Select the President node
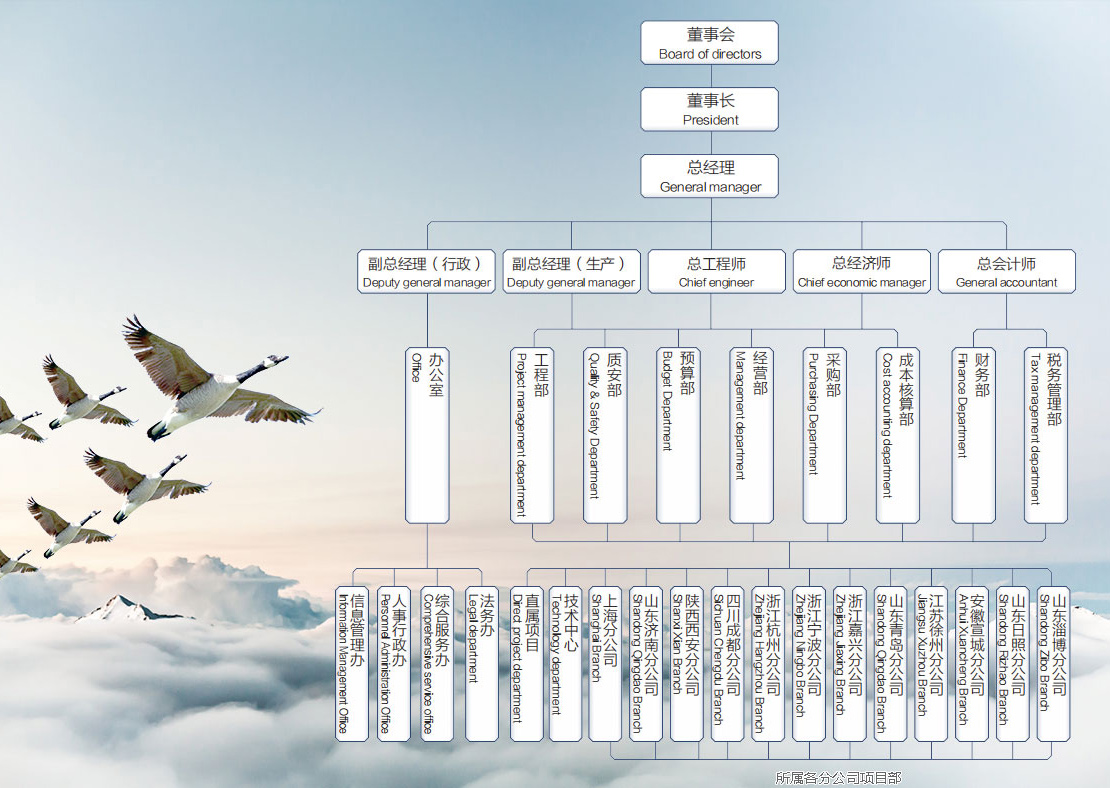The height and width of the screenshot is (788, 1110). click(709, 109)
